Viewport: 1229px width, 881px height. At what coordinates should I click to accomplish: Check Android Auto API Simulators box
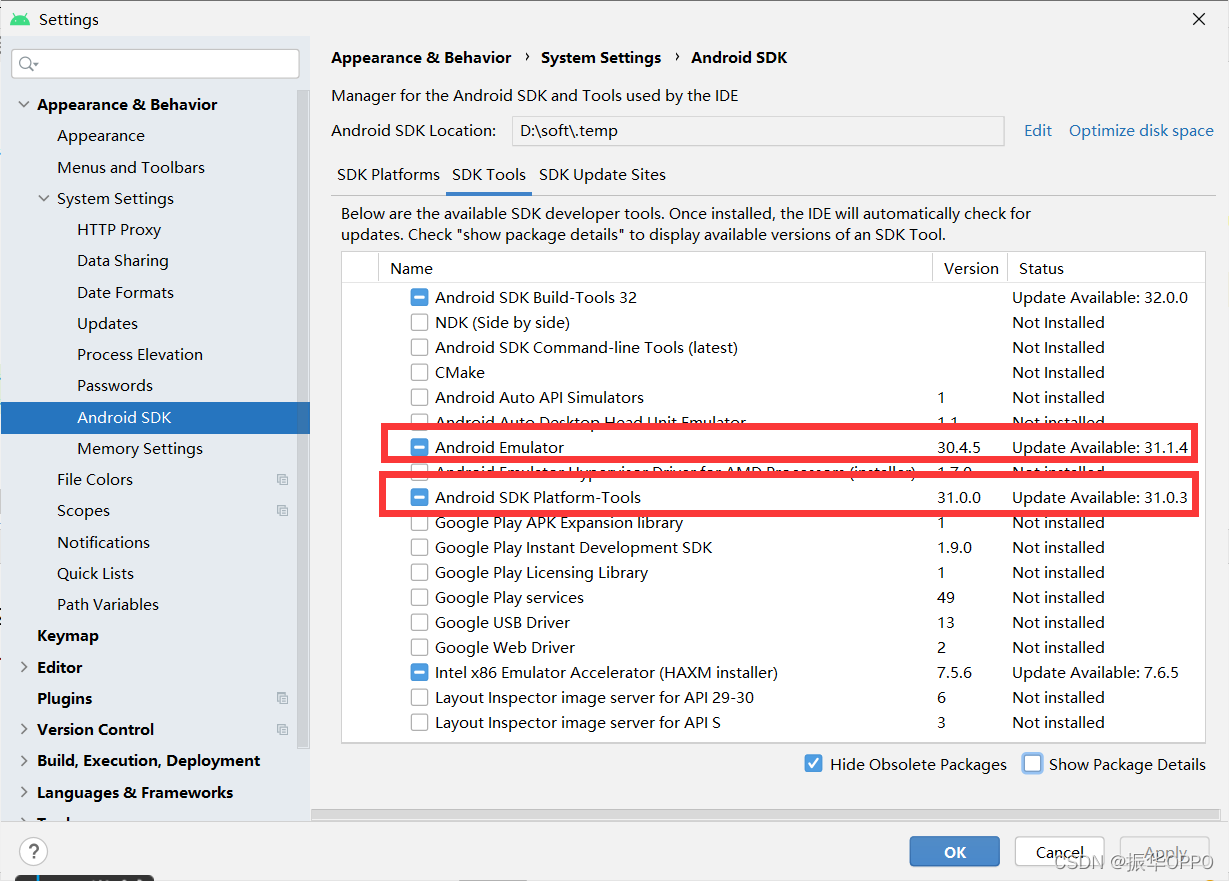coord(419,397)
